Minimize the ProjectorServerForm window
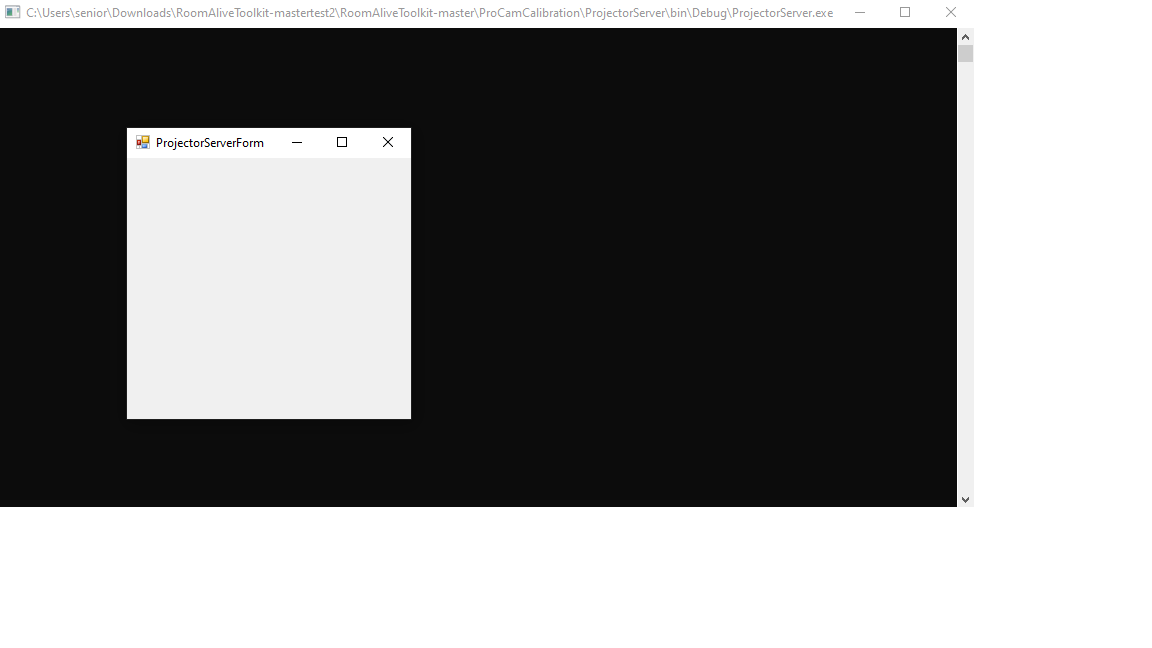This screenshot has height=648, width=1152. [296, 142]
